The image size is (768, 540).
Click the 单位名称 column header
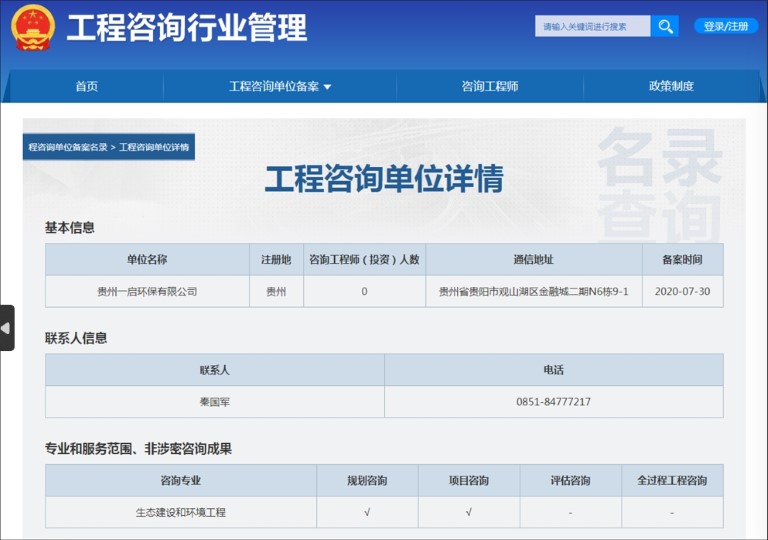coord(147,259)
